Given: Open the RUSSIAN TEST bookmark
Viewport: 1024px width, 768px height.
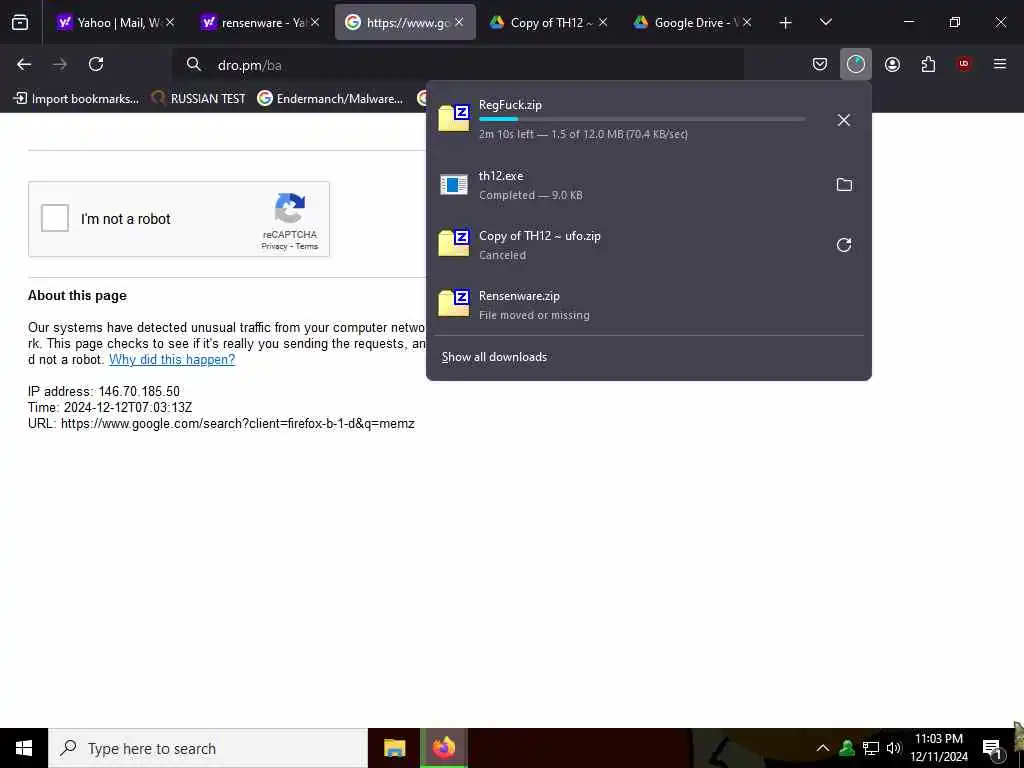Looking at the screenshot, I should point(199,99).
